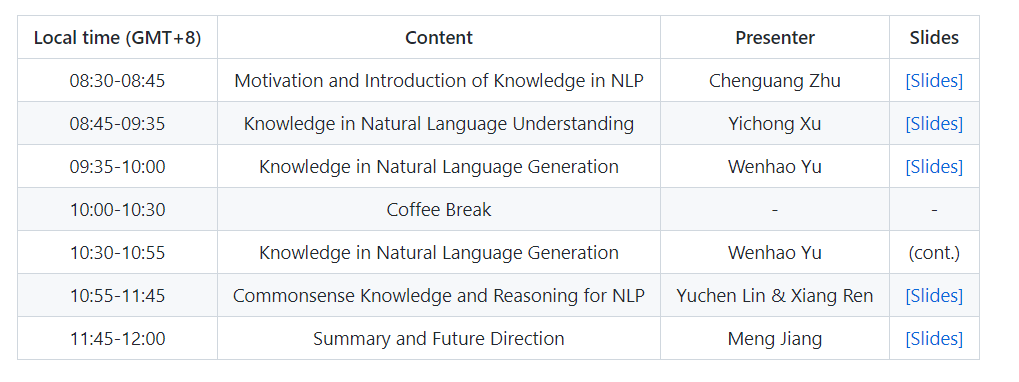Open Slides link for Yichong Xu's session
1019x382 pixels.
click(934, 123)
